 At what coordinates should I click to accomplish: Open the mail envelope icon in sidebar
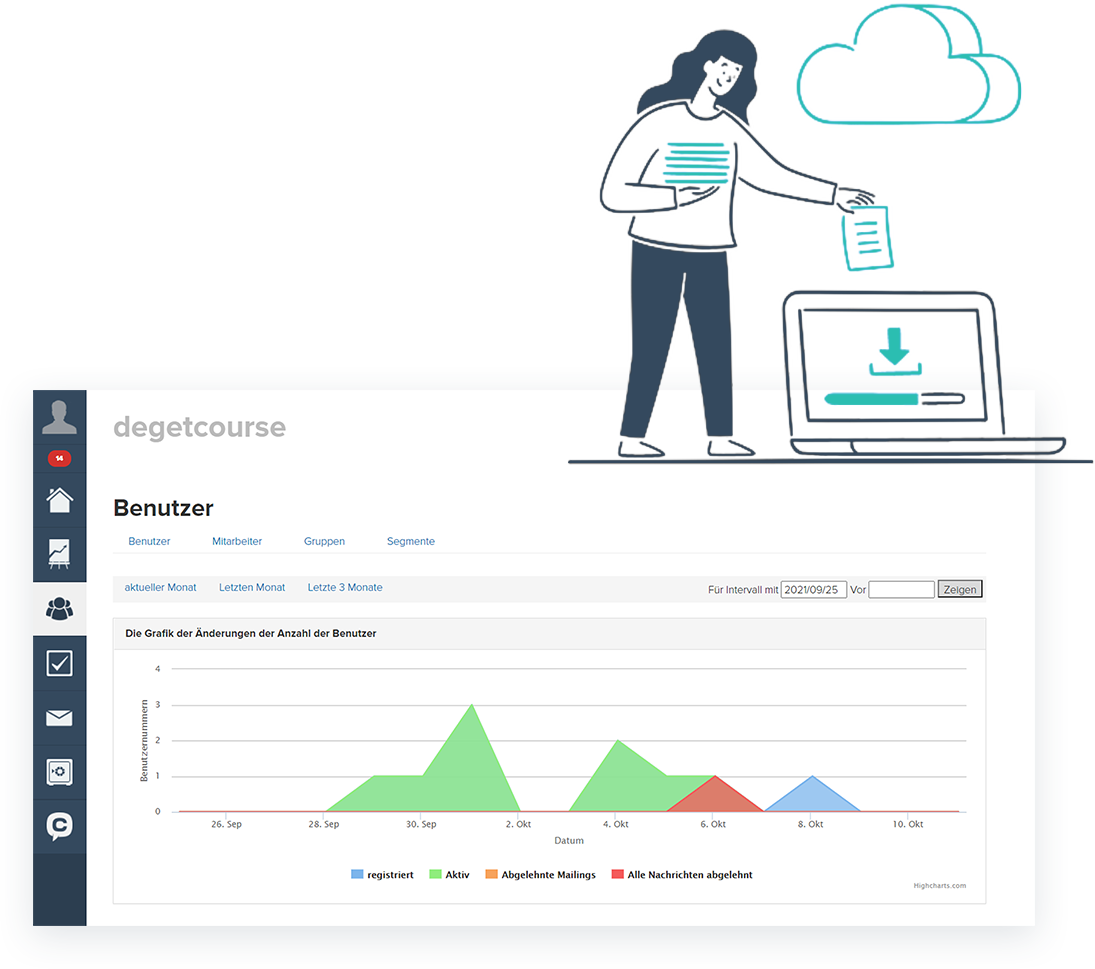[x=59, y=717]
